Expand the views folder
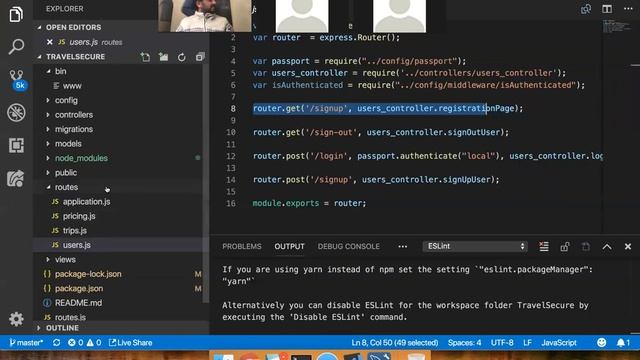The image size is (640, 360). [x=65, y=259]
